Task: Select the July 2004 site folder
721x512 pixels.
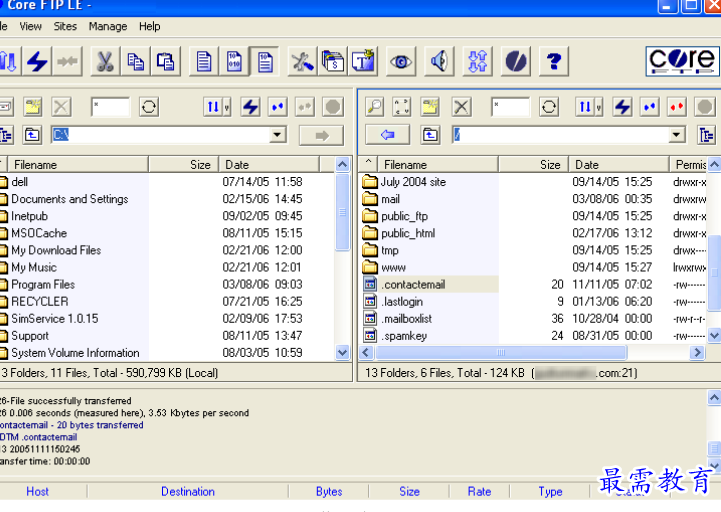Action: [x=413, y=182]
